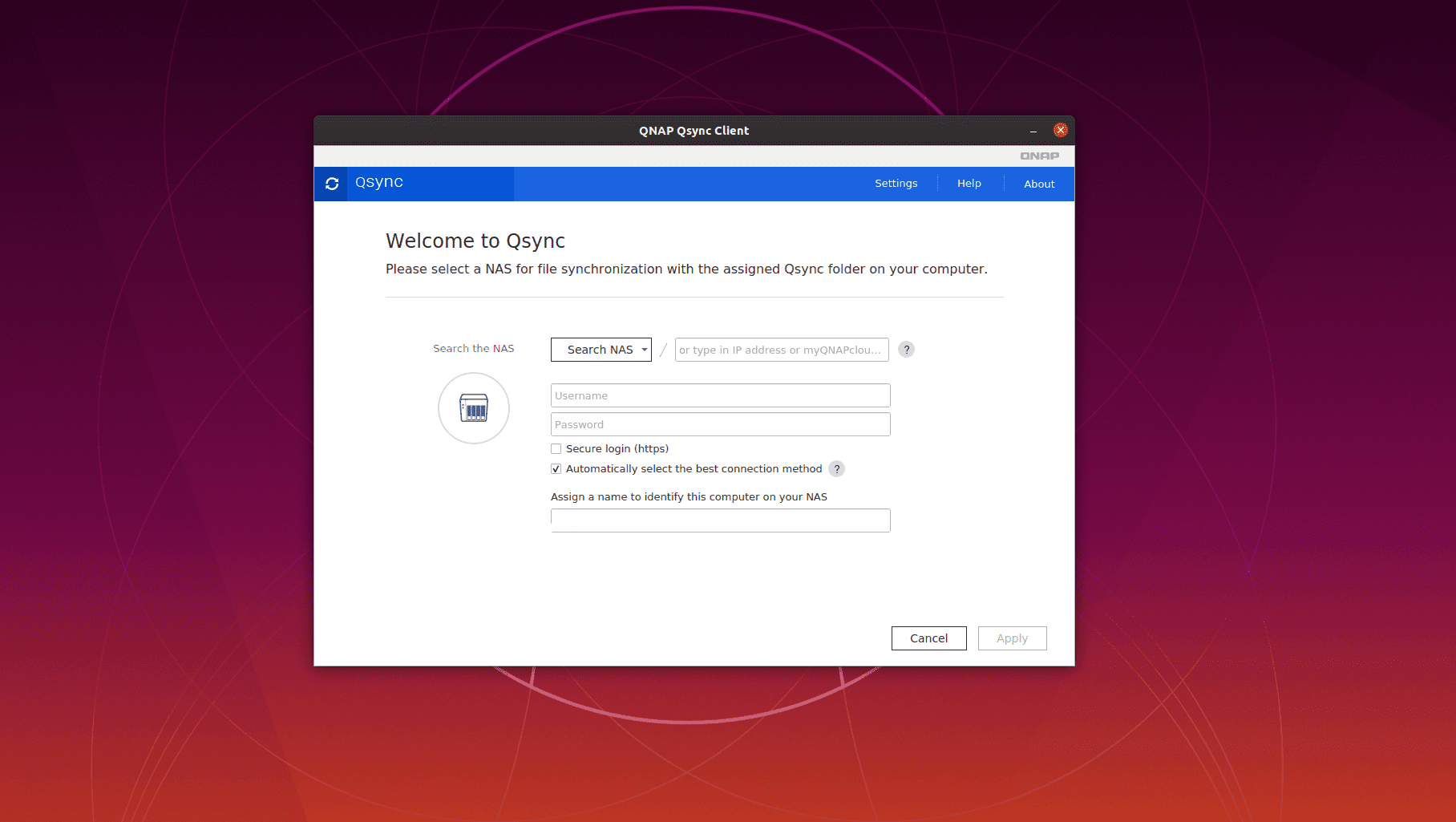
Task: Focus the Username field
Action: [721, 395]
